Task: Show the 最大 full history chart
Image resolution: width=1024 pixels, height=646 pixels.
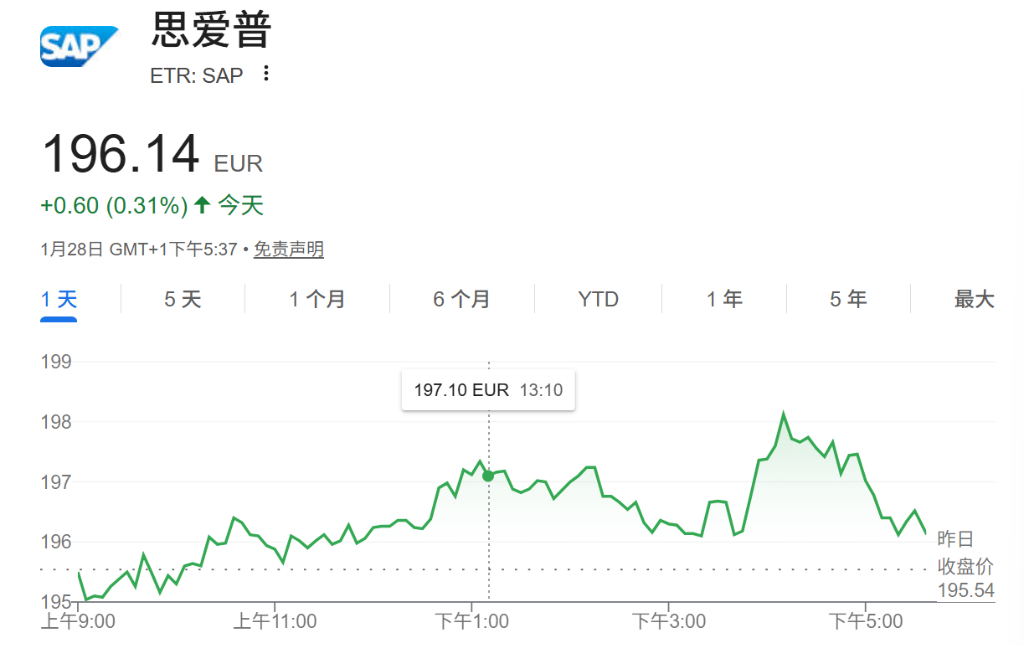Action: click(x=974, y=299)
